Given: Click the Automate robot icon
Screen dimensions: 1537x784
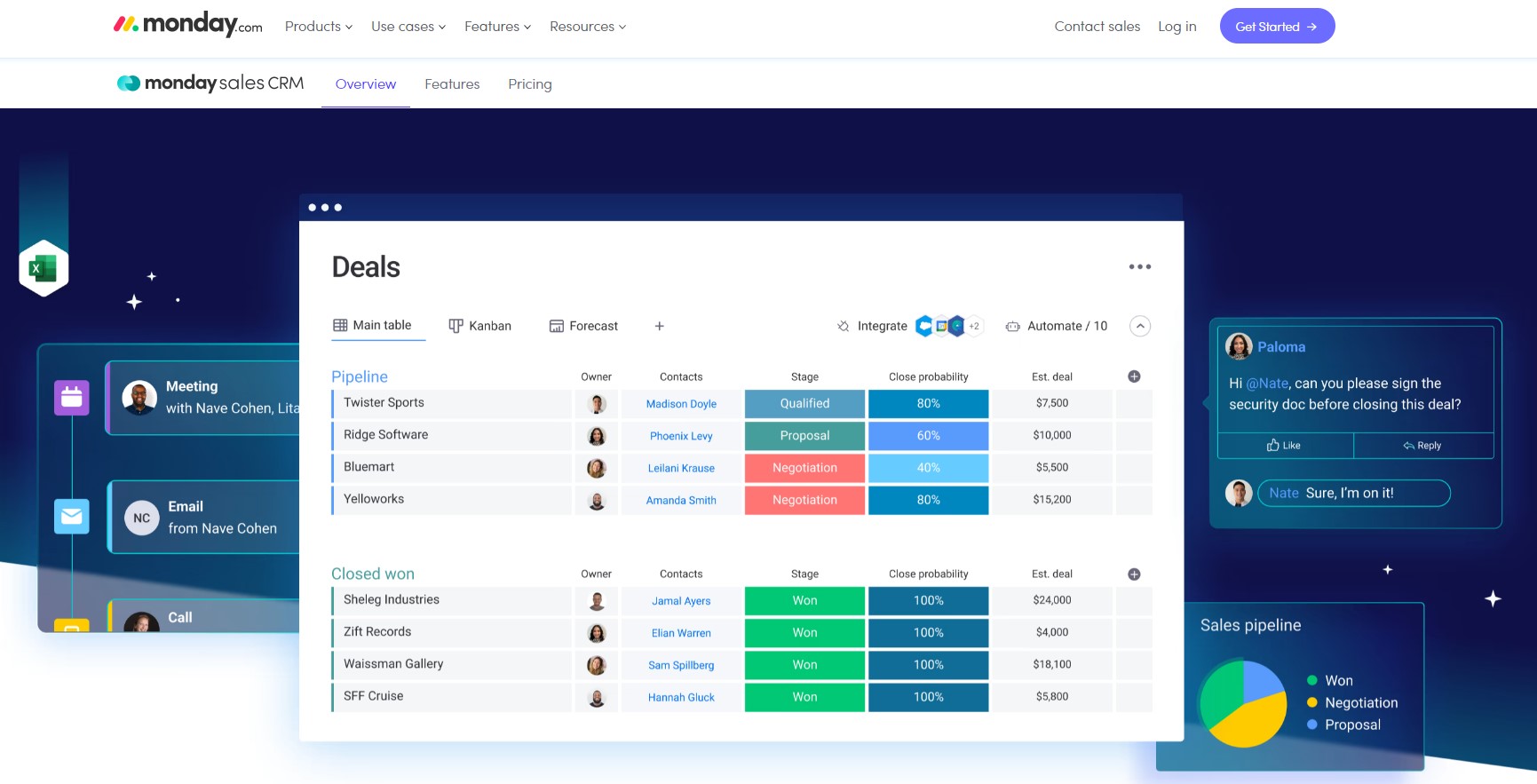Looking at the screenshot, I should (1012, 326).
